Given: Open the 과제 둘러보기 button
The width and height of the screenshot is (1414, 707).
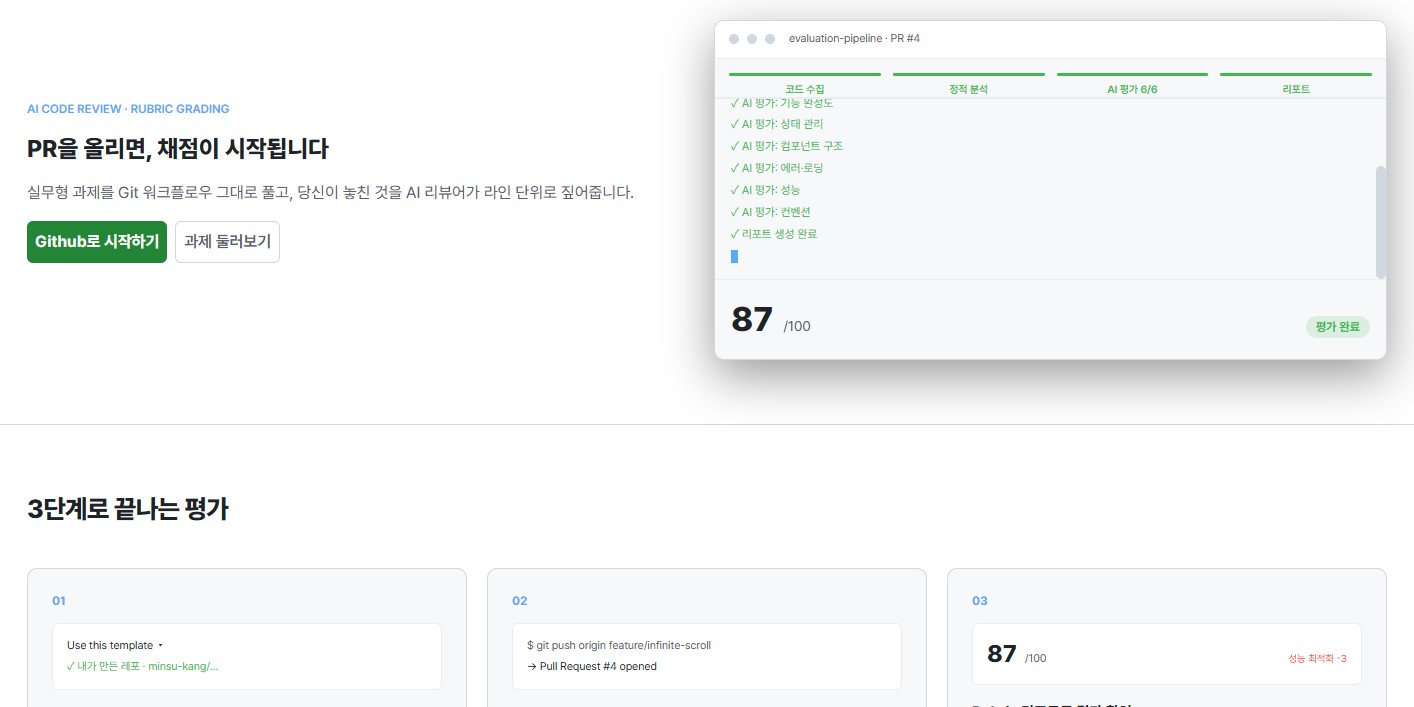Looking at the screenshot, I should pyautogui.click(x=227, y=242).
